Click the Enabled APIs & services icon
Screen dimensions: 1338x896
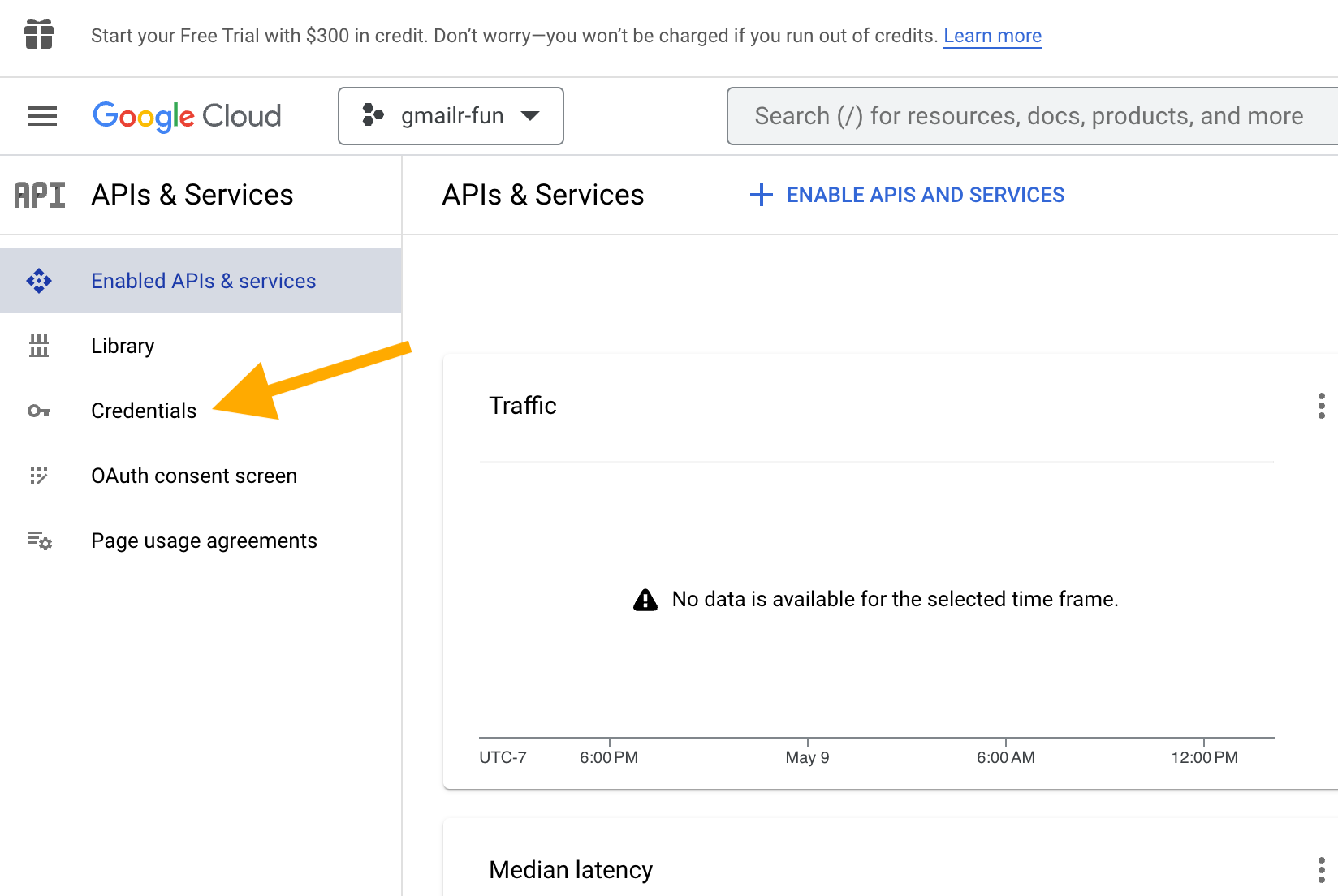point(39,281)
